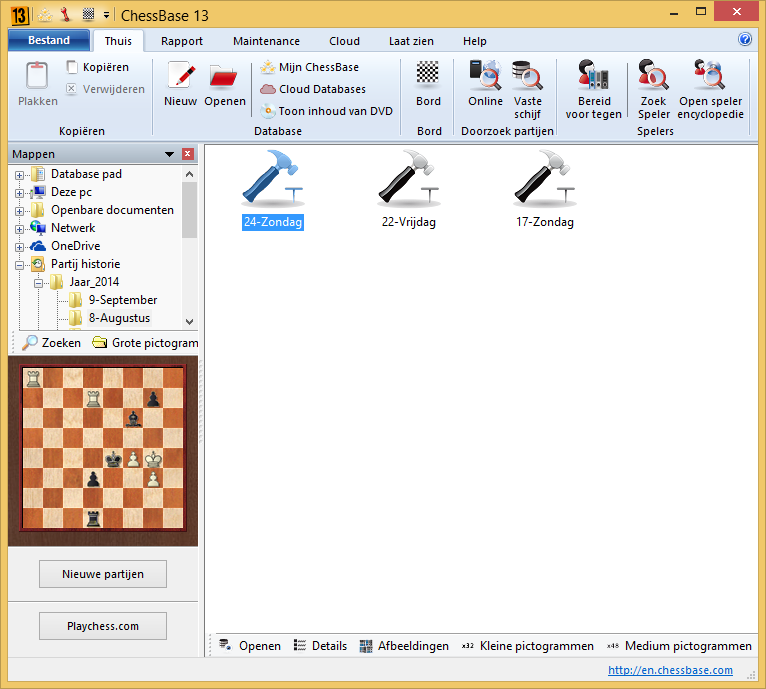This screenshot has width=766, height=689.
Task: Open the Bord chessboard icon
Action: click(428, 73)
